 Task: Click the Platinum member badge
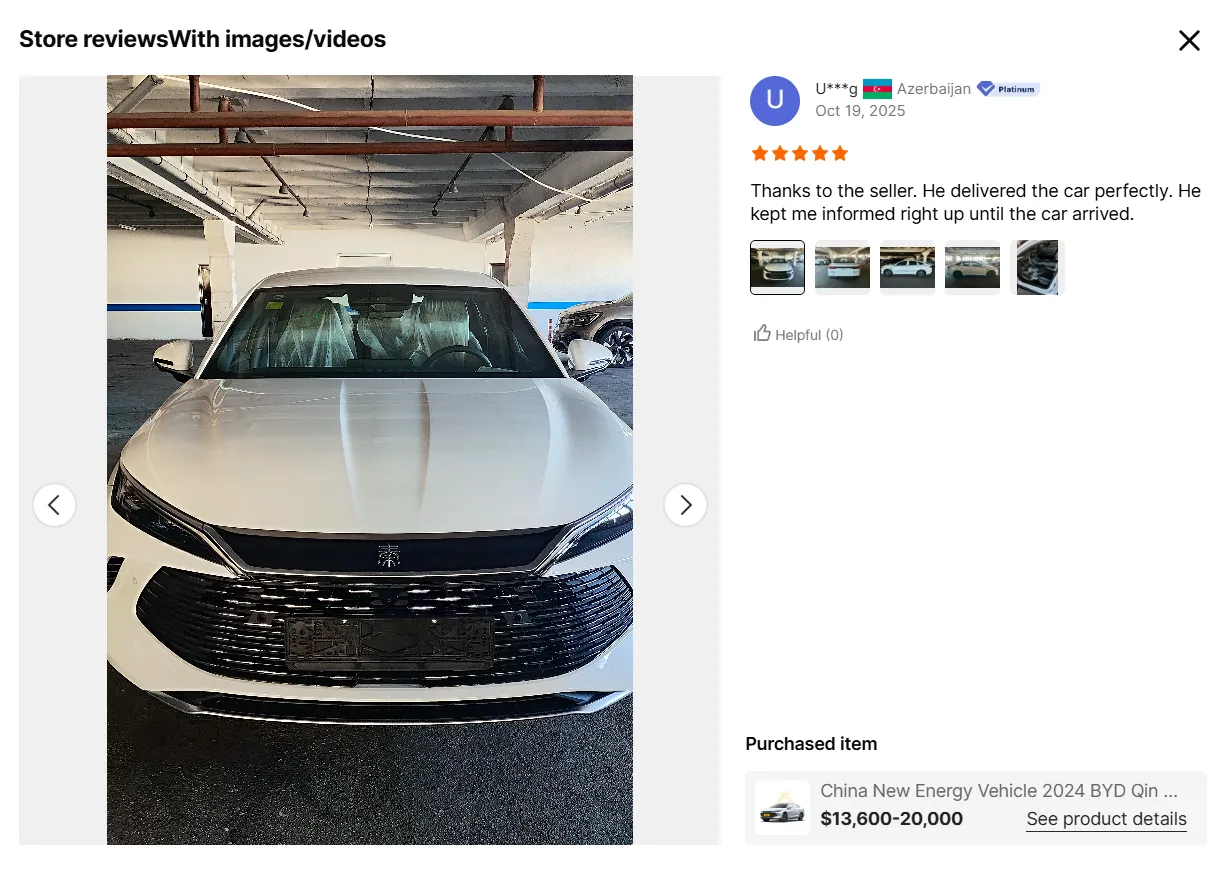(x=1008, y=89)
